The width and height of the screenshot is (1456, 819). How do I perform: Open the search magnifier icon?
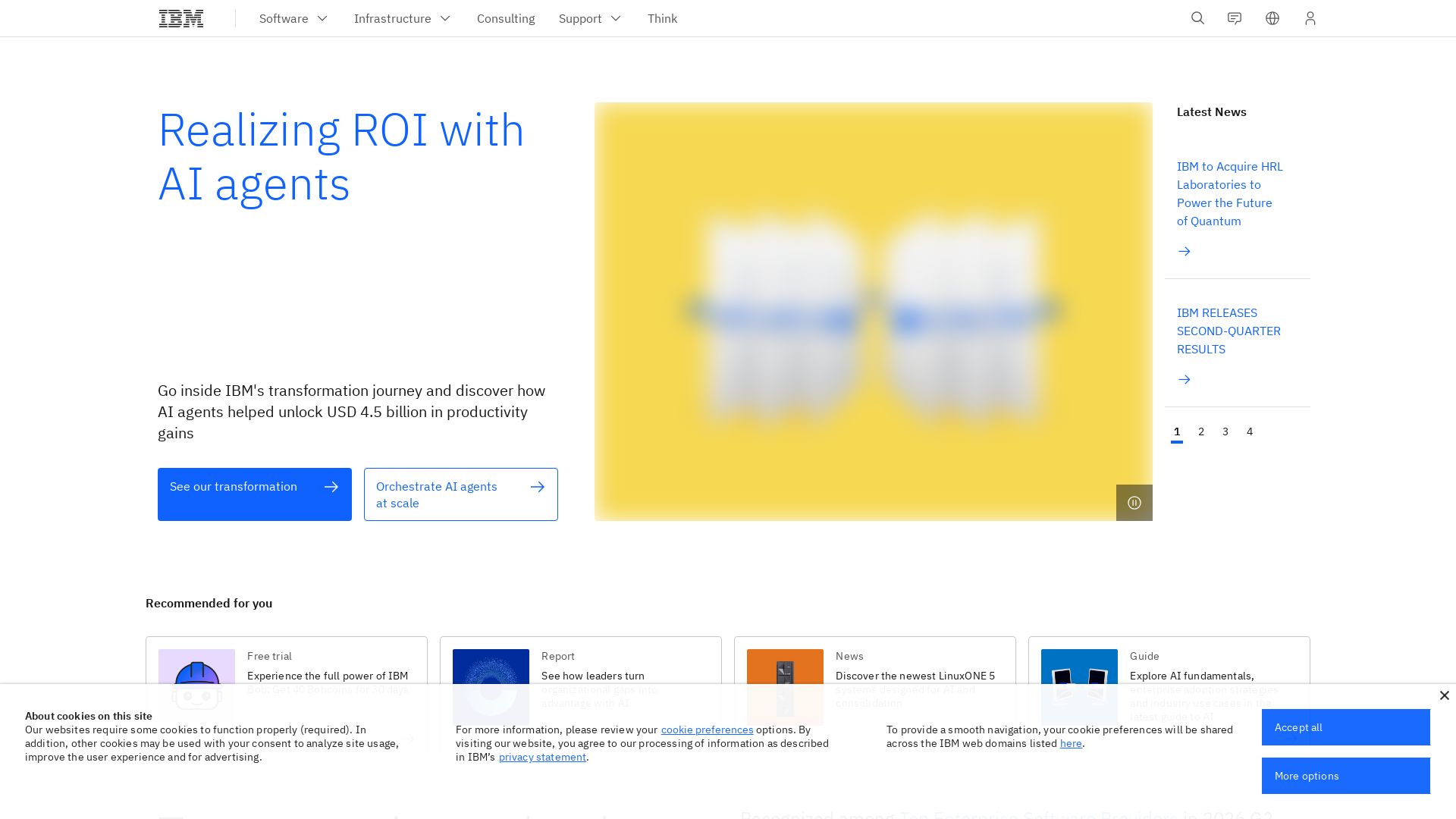click(1197, 18)
